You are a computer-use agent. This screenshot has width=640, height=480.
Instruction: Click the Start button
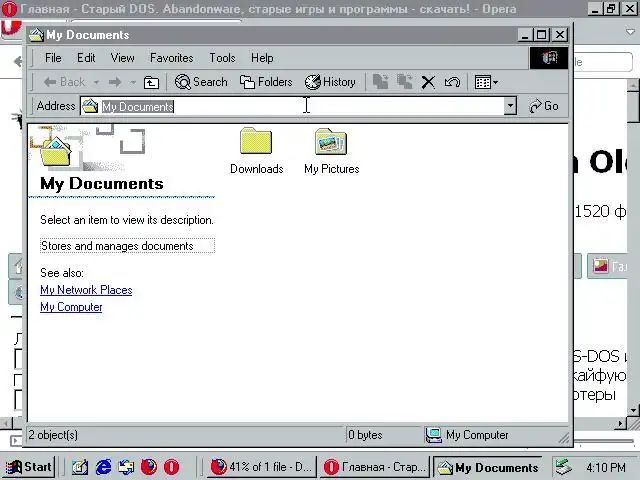(29, 467)
